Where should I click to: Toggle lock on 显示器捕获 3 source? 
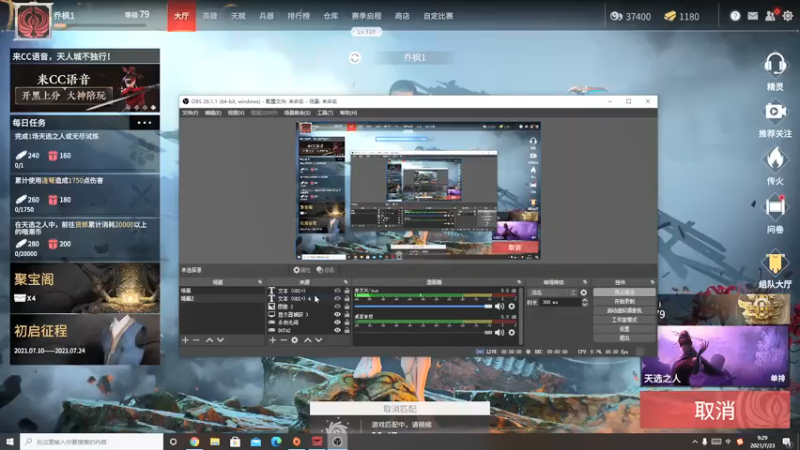[347, 315]
